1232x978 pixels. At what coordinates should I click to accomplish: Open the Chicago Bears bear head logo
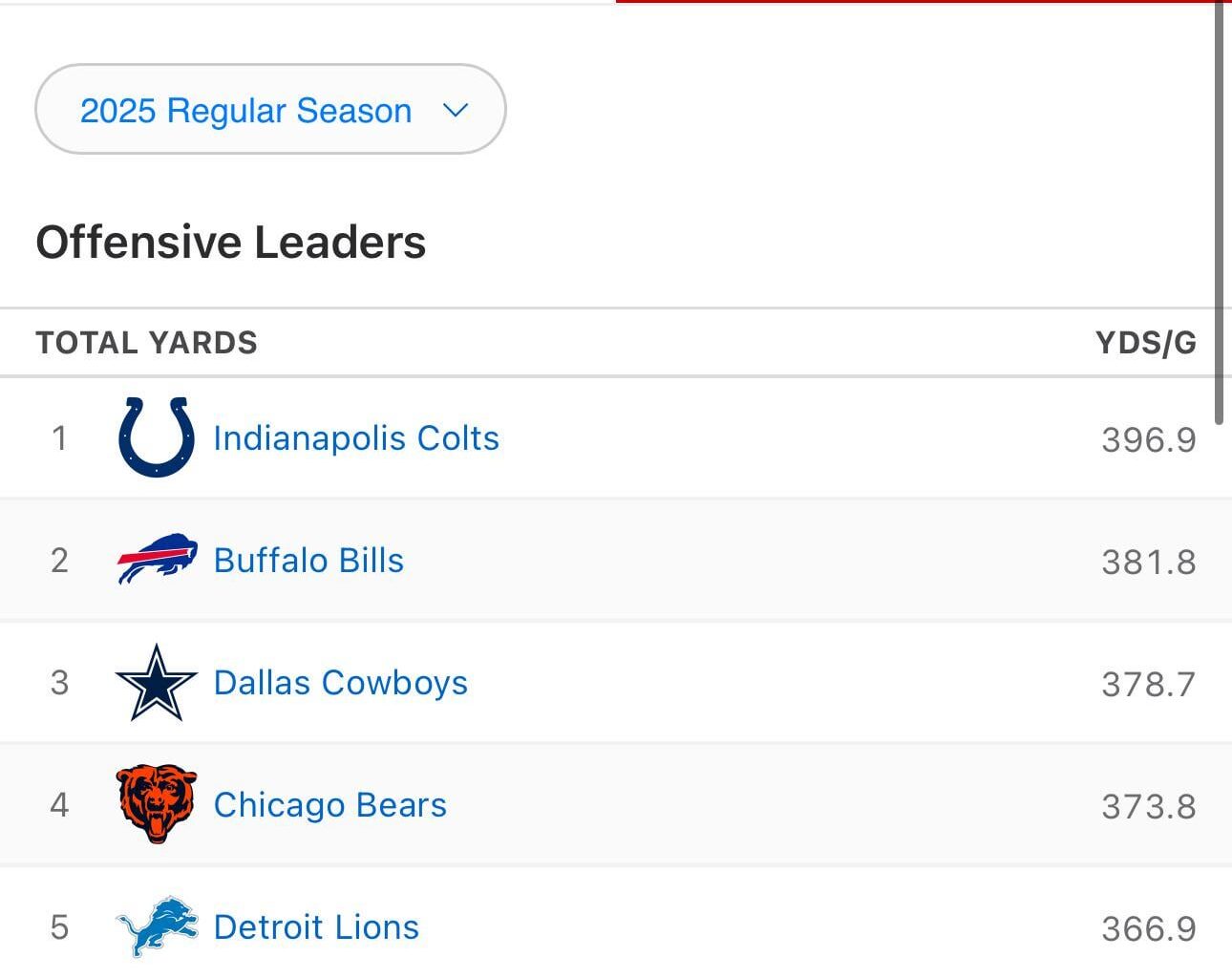click(156, 804)
